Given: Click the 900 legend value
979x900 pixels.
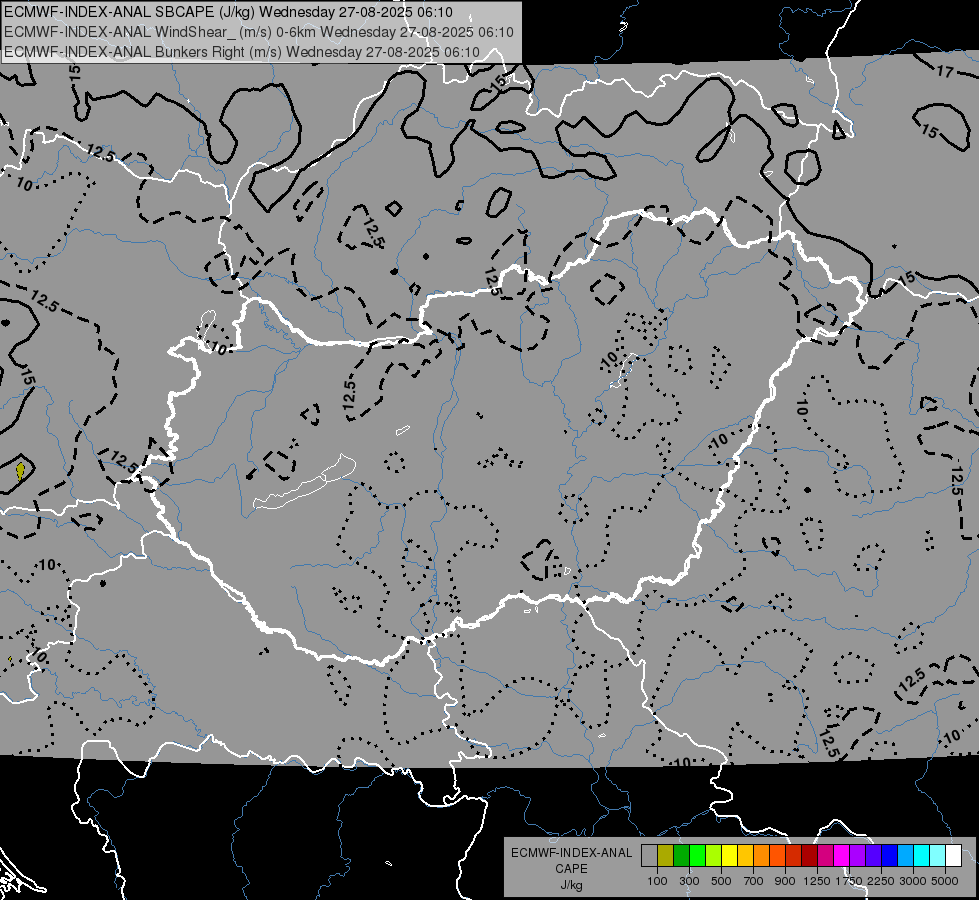Looking at the screenshot, I should pos(785,881).
